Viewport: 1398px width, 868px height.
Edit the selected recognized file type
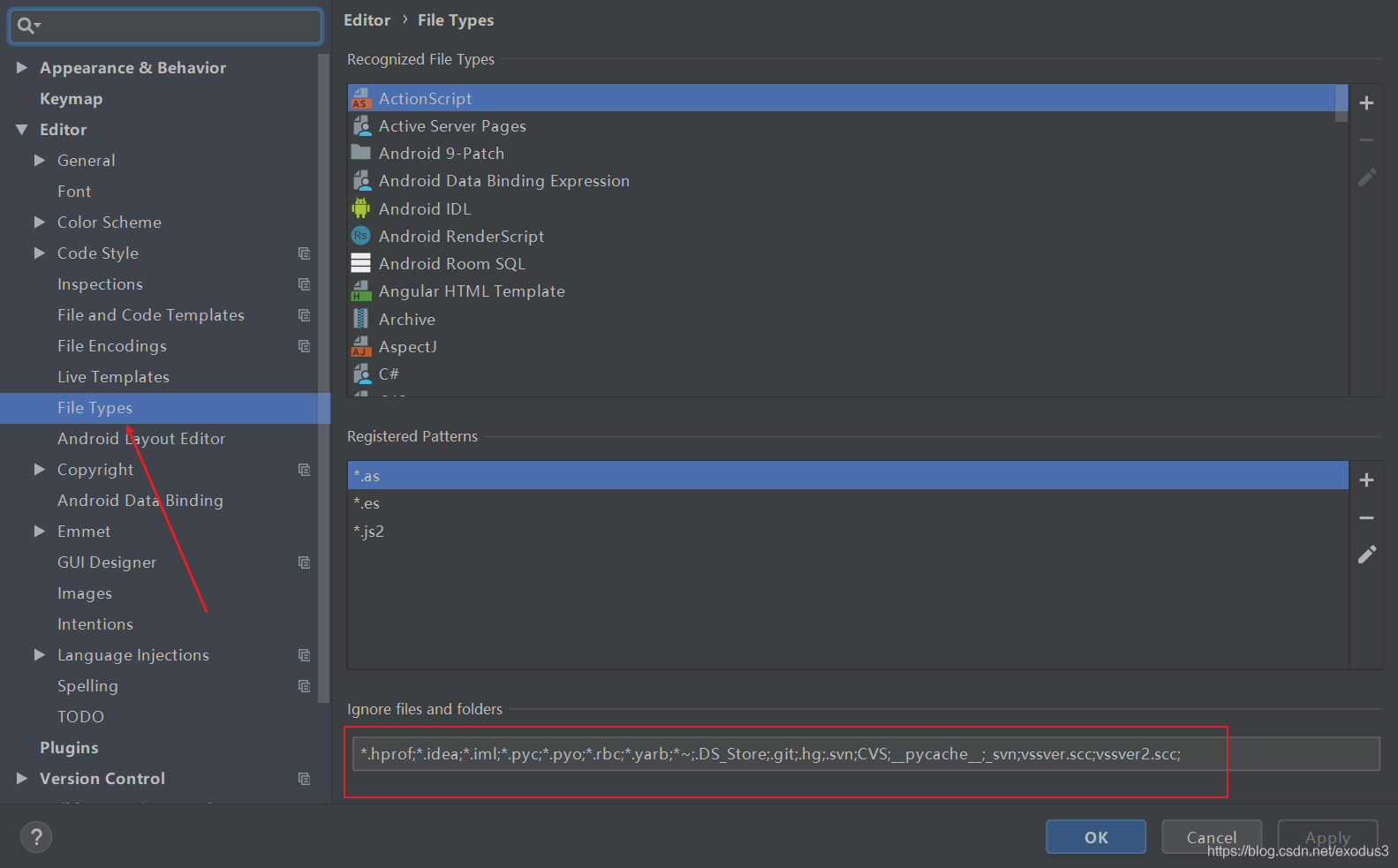1366,177
